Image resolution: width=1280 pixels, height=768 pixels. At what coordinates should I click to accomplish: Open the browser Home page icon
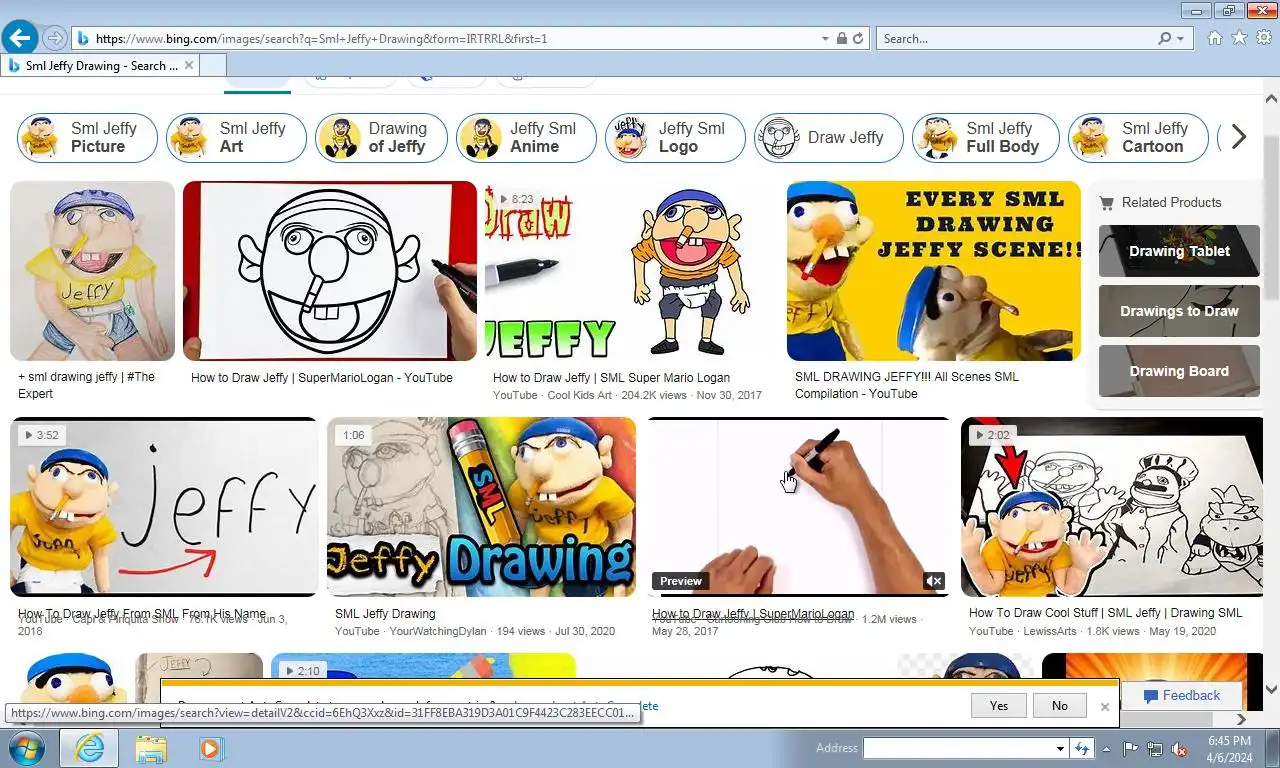1215,38
